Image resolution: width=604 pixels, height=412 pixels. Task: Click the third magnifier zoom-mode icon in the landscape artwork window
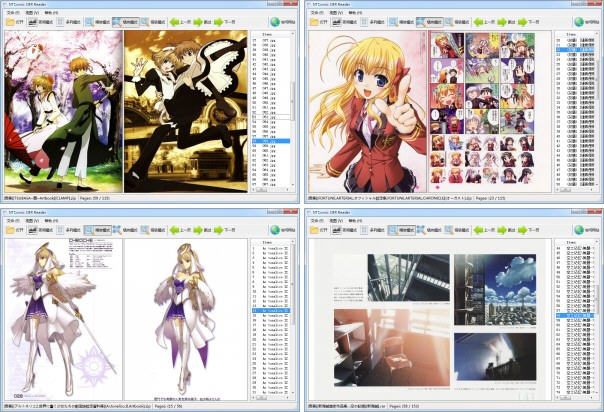pos(449,228)
